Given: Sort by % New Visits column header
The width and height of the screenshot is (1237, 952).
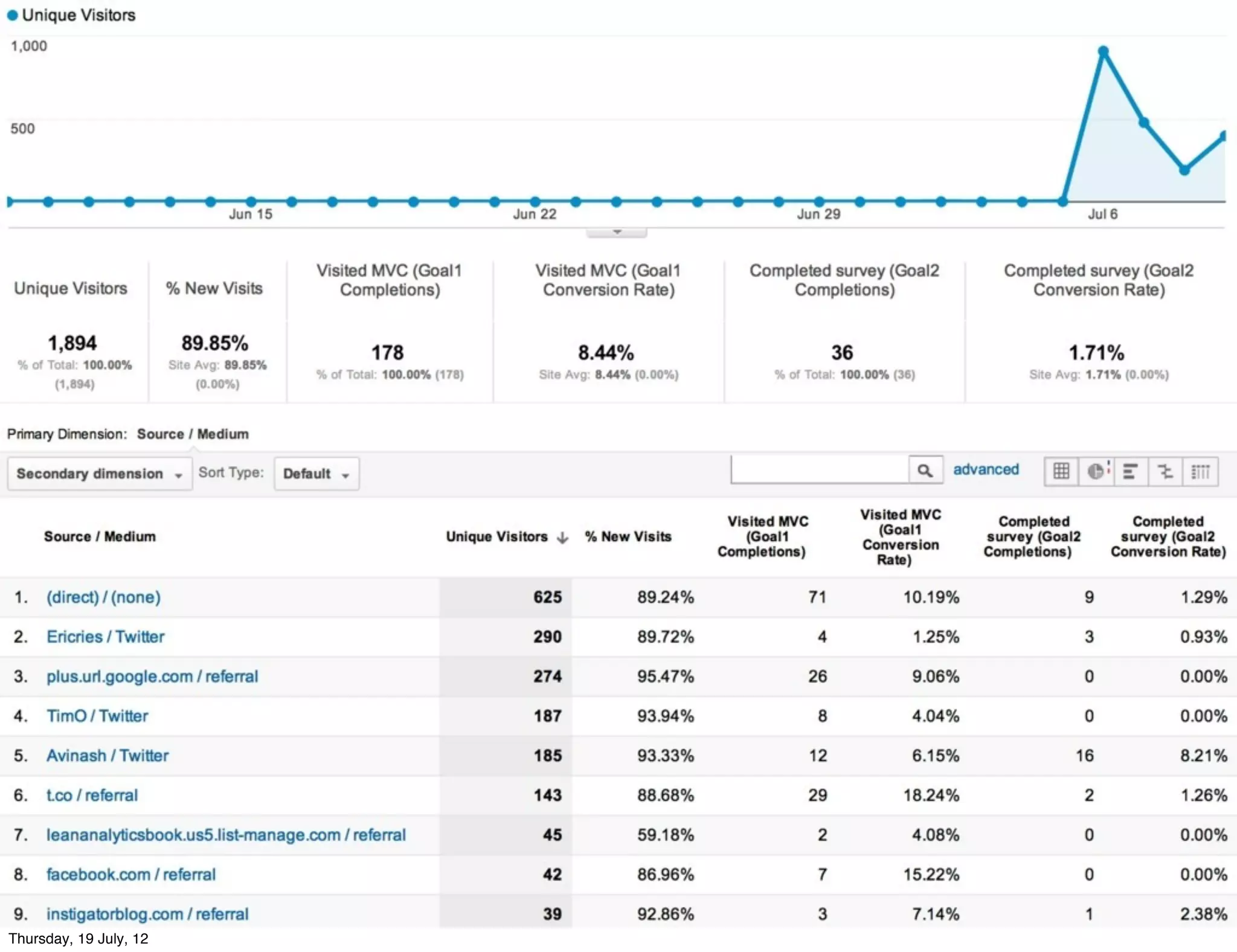Looking at the screenshot, I should pyautogui.click(x=628, y=536).
